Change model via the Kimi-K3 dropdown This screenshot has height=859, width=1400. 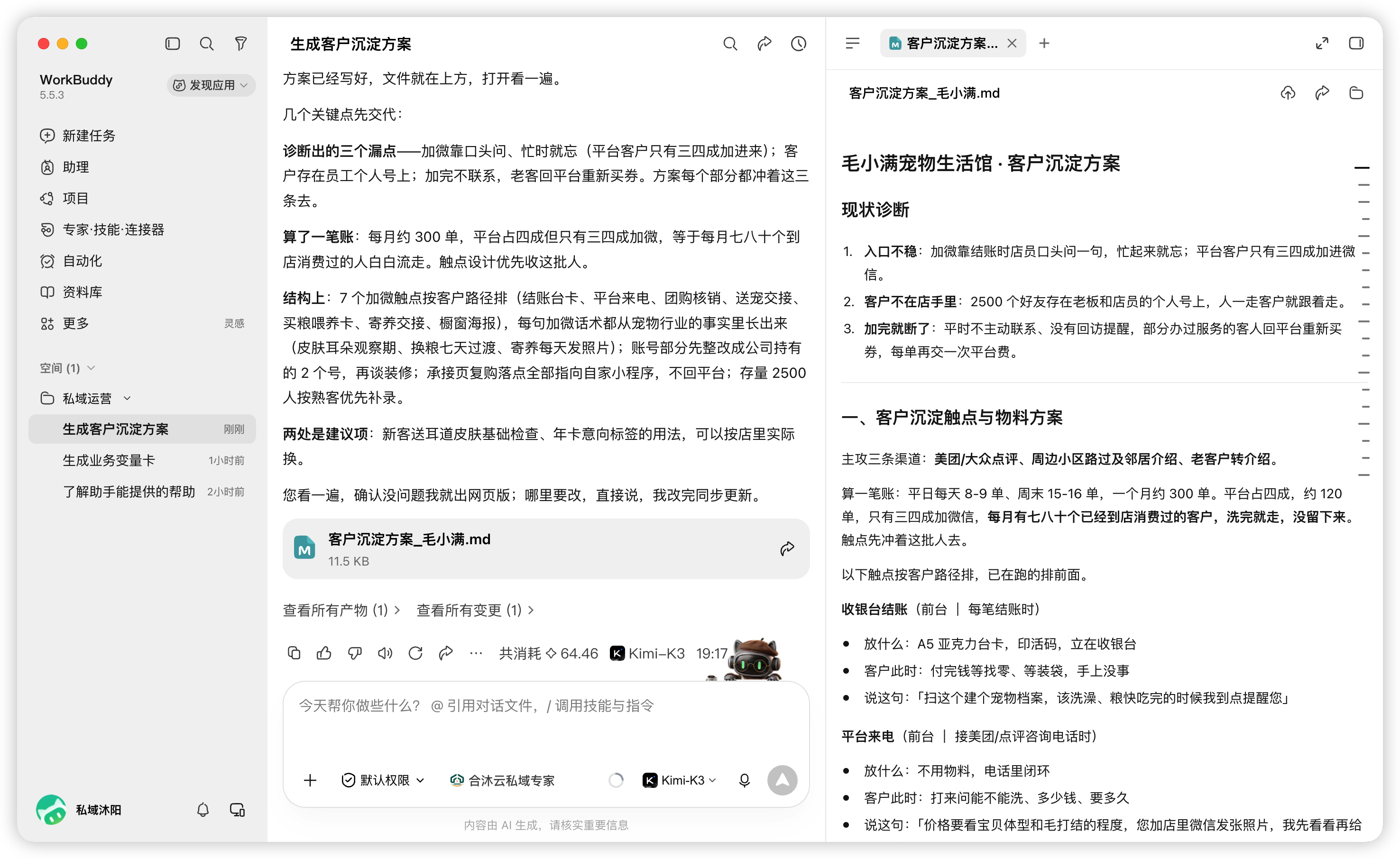[x=680, y=780]
